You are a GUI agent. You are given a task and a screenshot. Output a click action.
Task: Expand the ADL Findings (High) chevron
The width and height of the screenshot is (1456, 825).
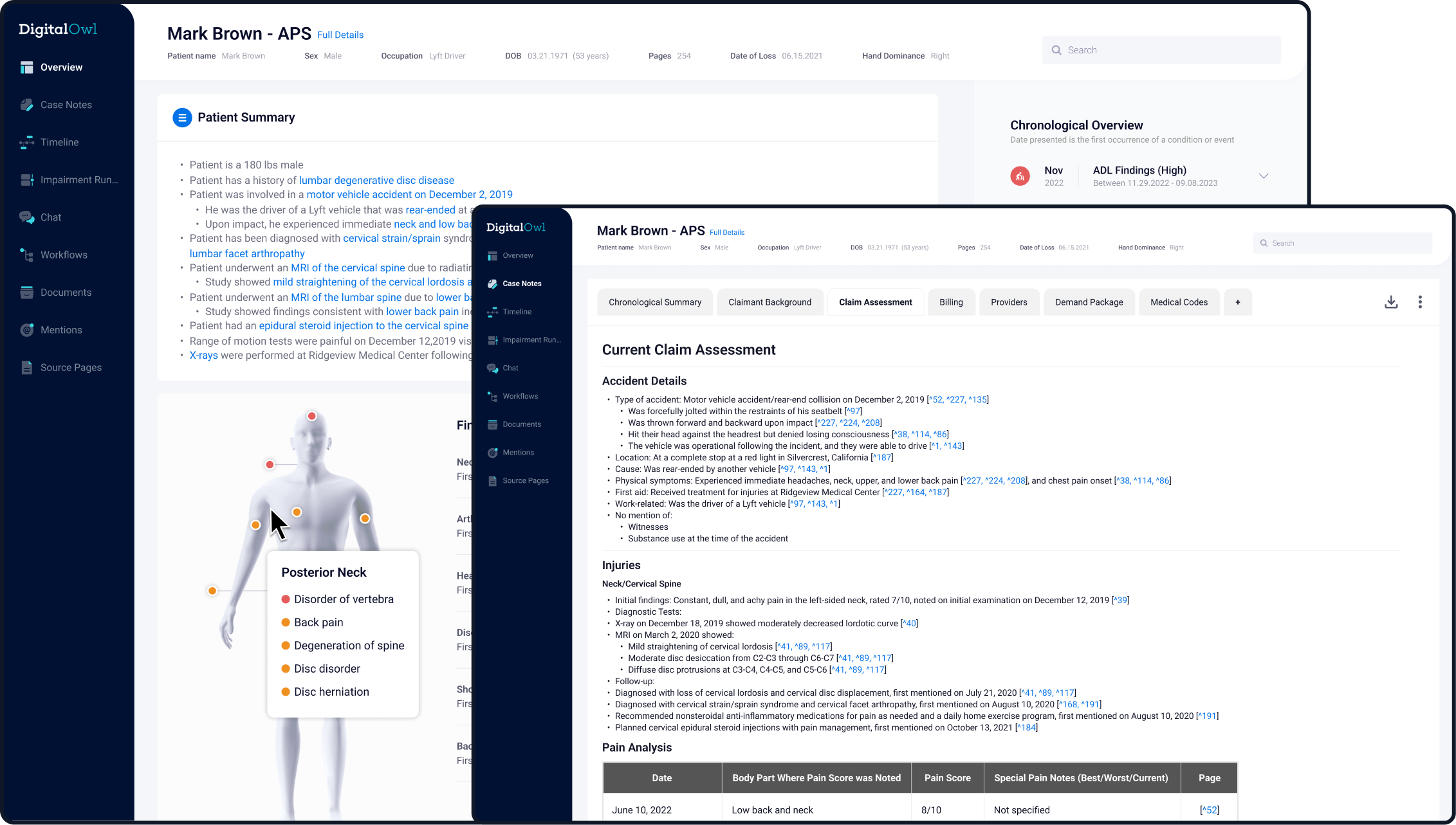[1264, 176]
